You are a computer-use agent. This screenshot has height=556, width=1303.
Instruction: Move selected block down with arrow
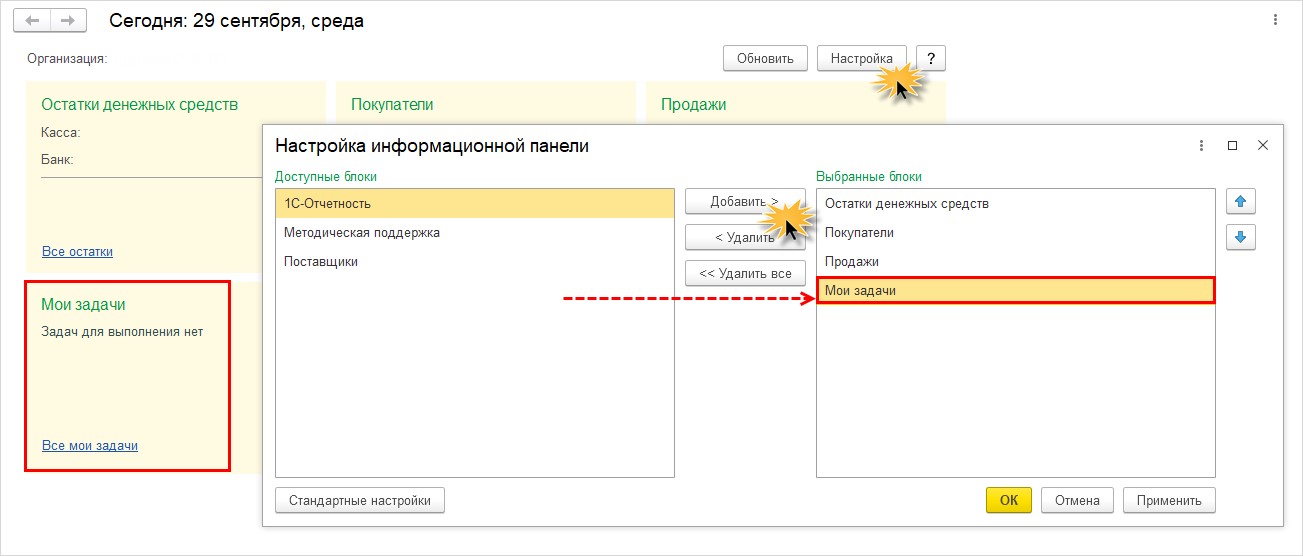[x=1241, y=238]
